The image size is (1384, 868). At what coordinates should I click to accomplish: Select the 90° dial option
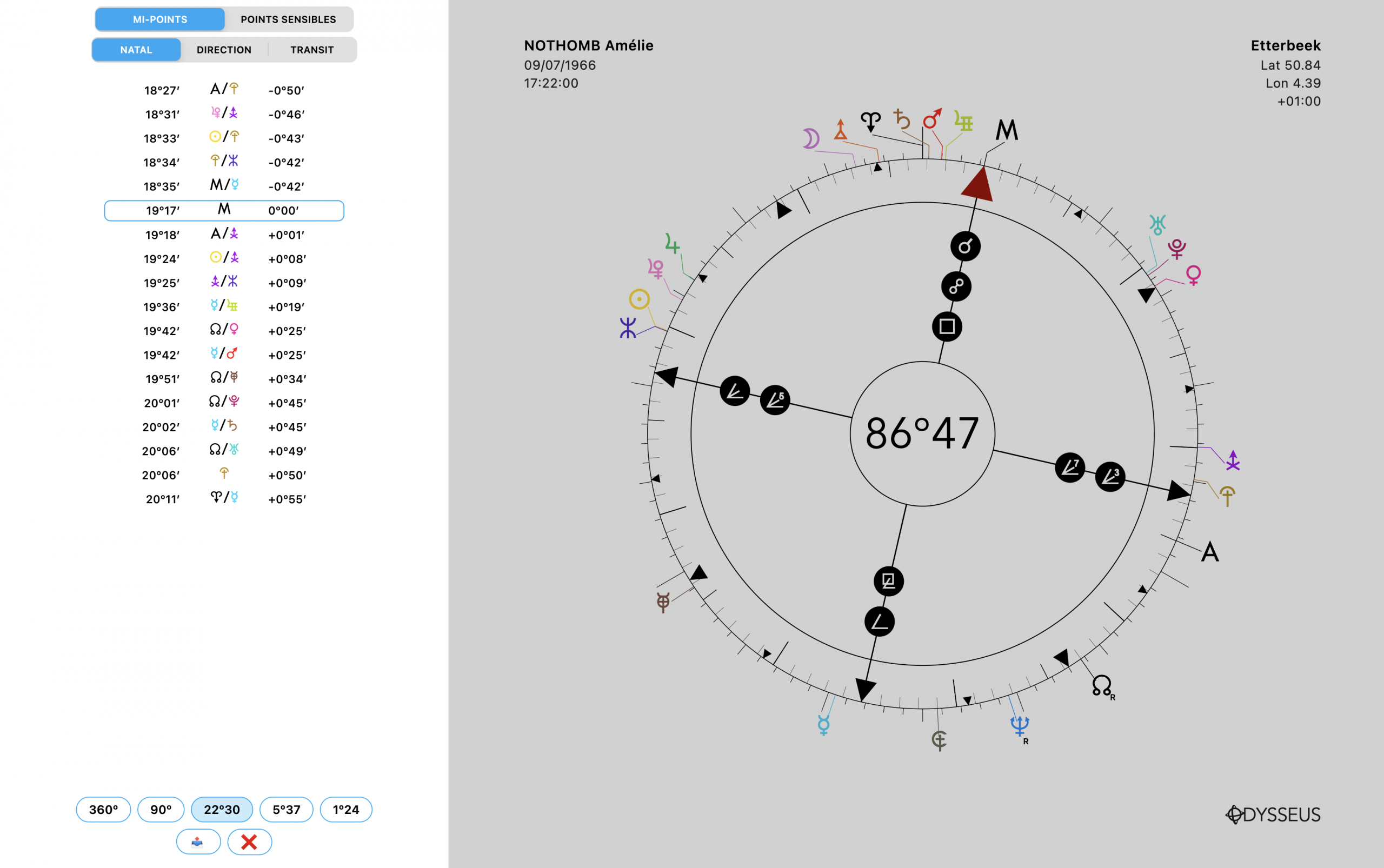(x=161, y=810)
